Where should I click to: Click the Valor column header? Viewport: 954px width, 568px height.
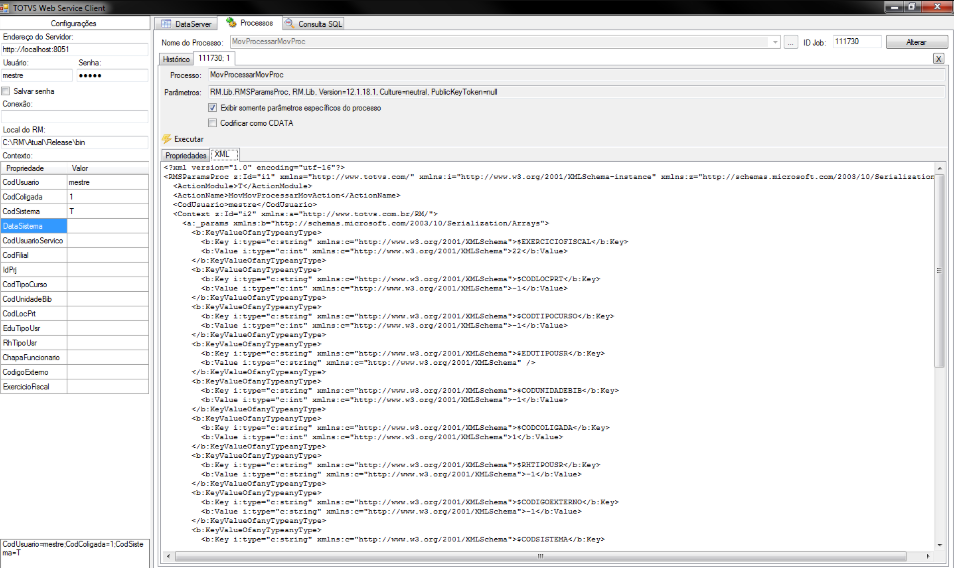[x=108, y=168]
